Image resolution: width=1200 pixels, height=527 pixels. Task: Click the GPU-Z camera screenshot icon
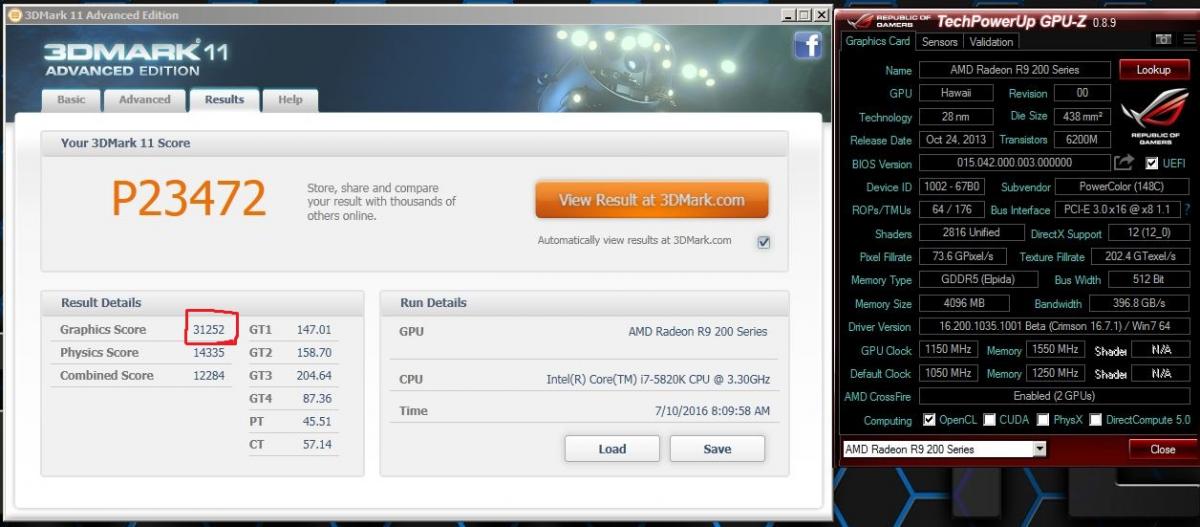coord(1163,39)
